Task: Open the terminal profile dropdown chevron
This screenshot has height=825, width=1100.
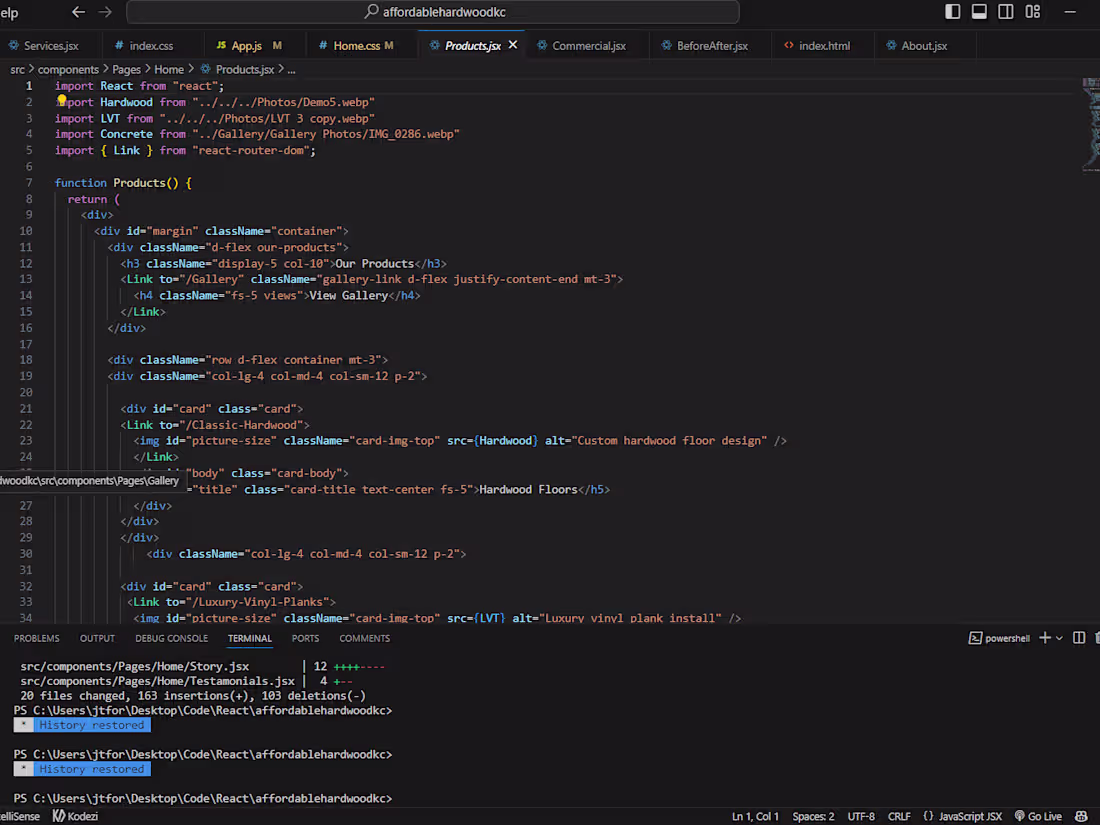Action: [1057, 637]
